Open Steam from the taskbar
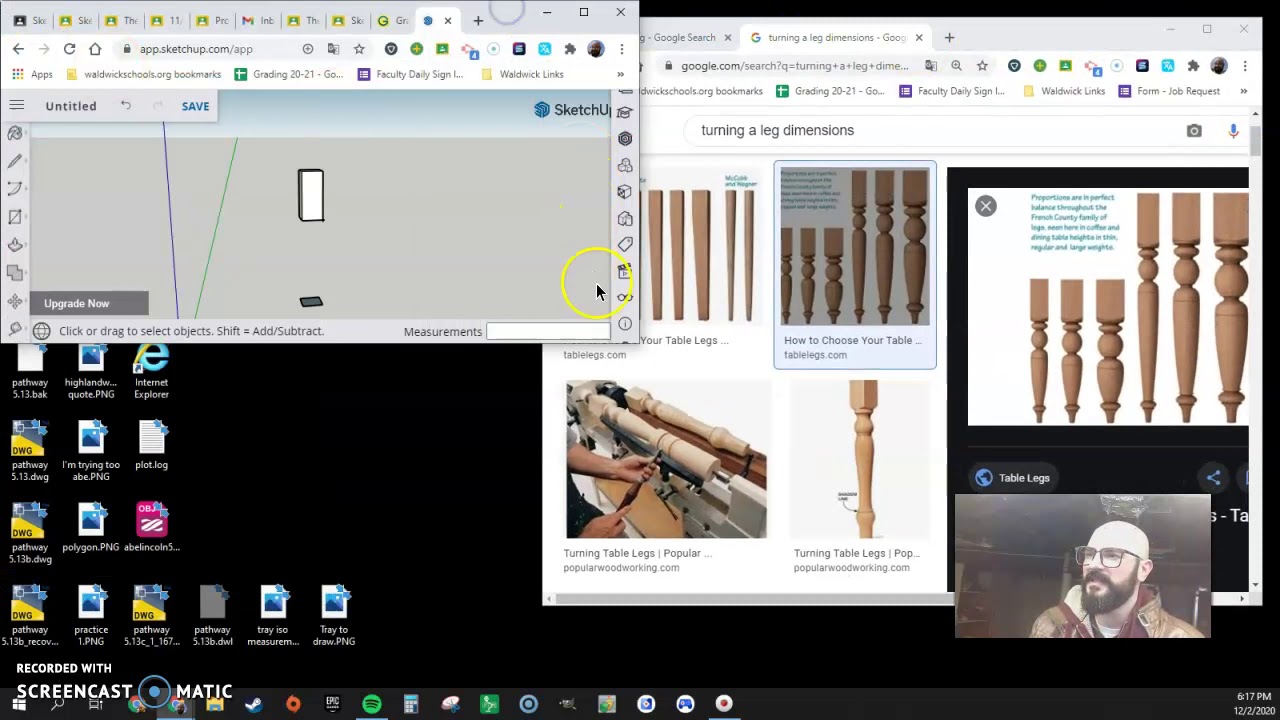The height and width of the screenshot is (720, 1280). 254,704
